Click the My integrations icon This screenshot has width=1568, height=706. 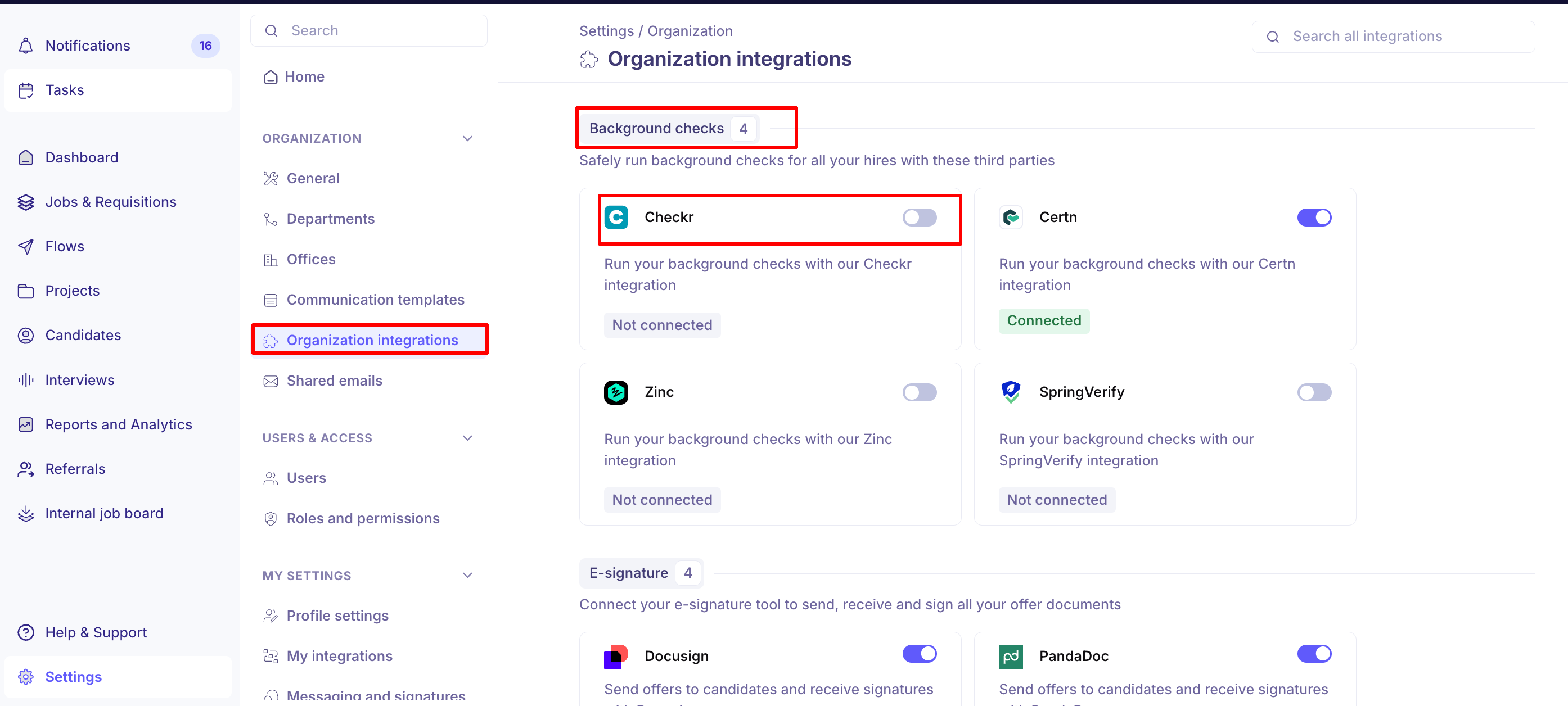click(271, 656)
